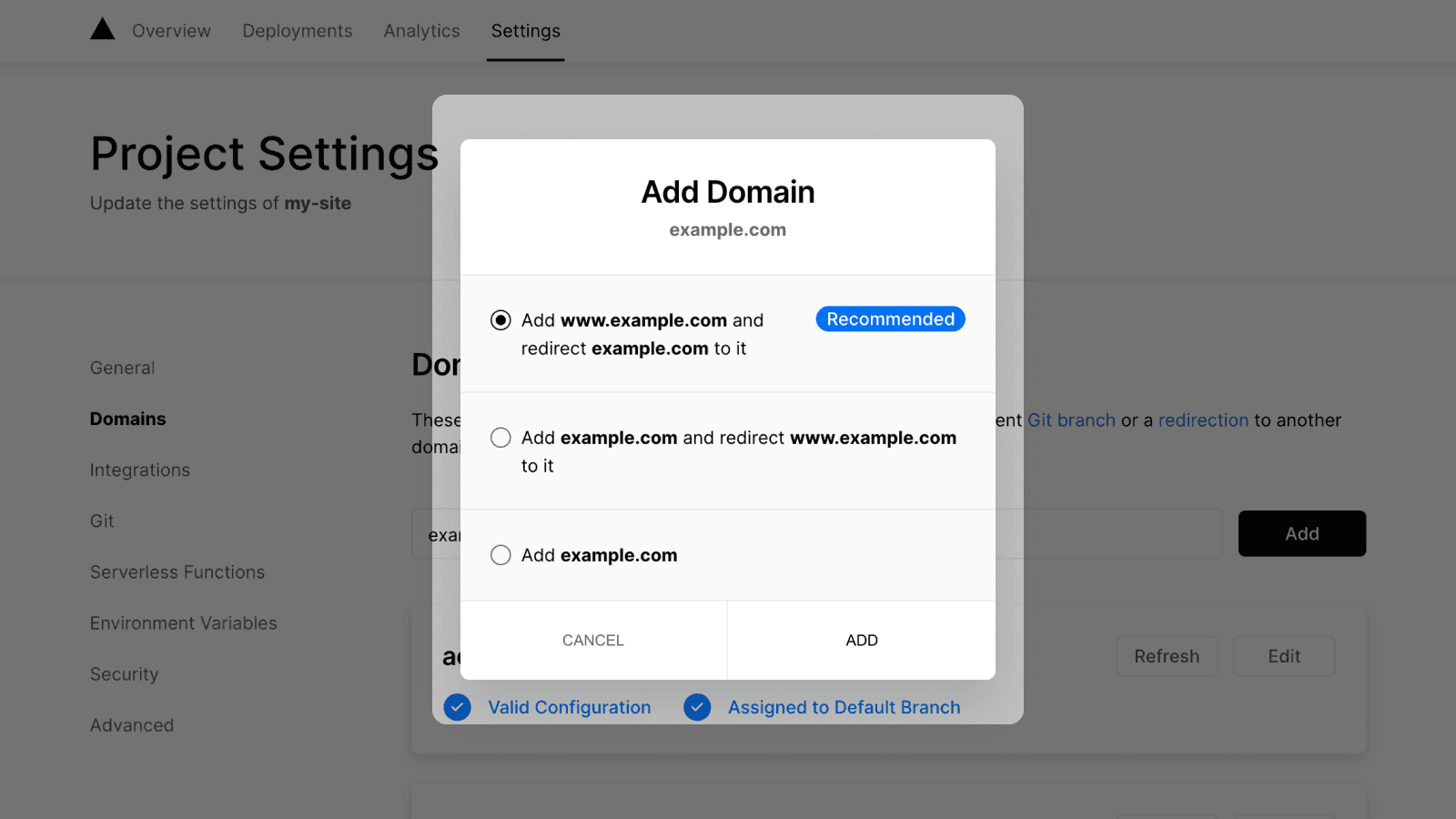Click the Edit button on domain card
The width and height of the screenshot is (1456, 819).
click(1283, 656)
